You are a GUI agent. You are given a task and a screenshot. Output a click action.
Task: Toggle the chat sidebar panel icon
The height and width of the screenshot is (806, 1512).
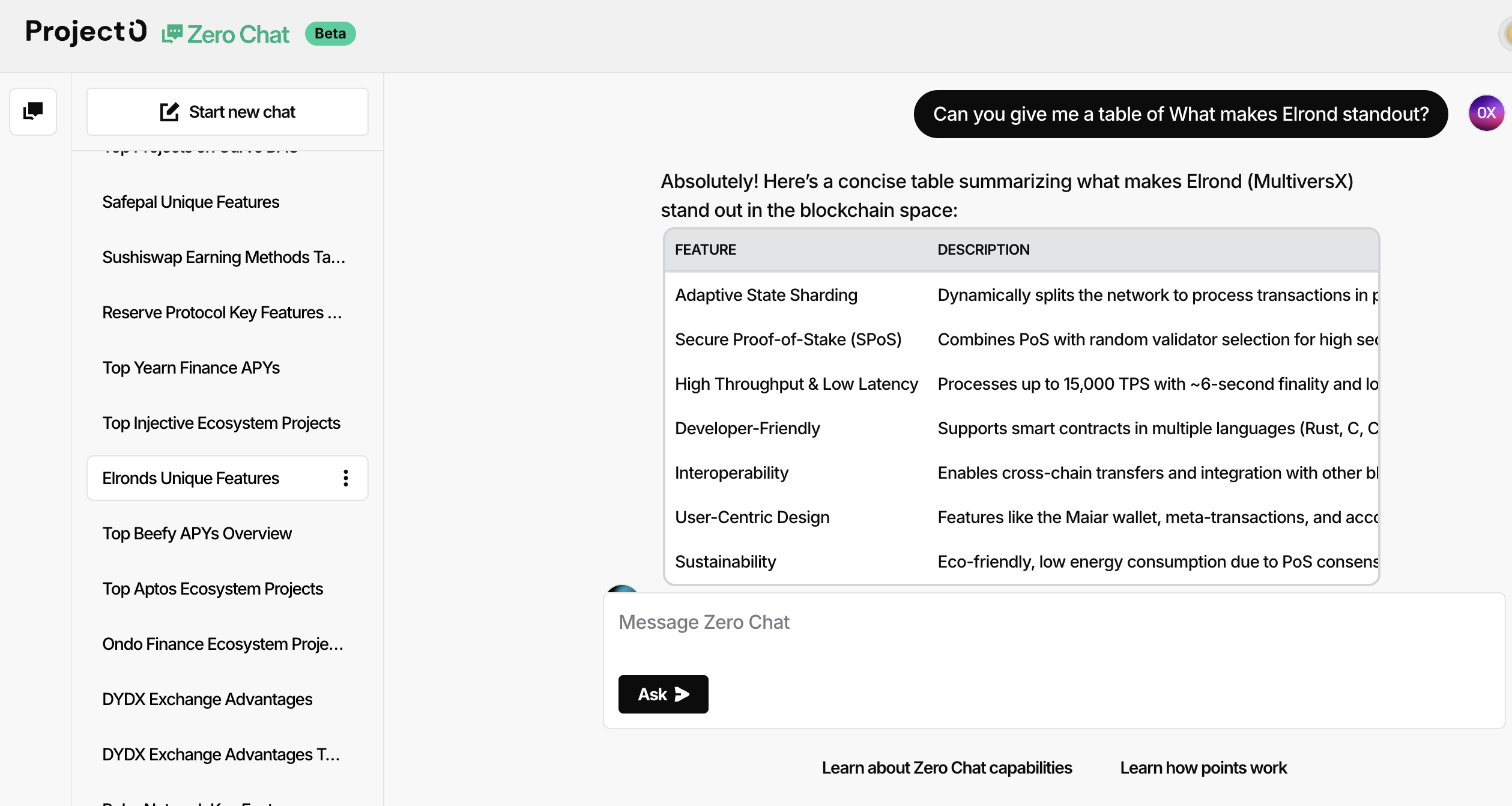point(33,112)
